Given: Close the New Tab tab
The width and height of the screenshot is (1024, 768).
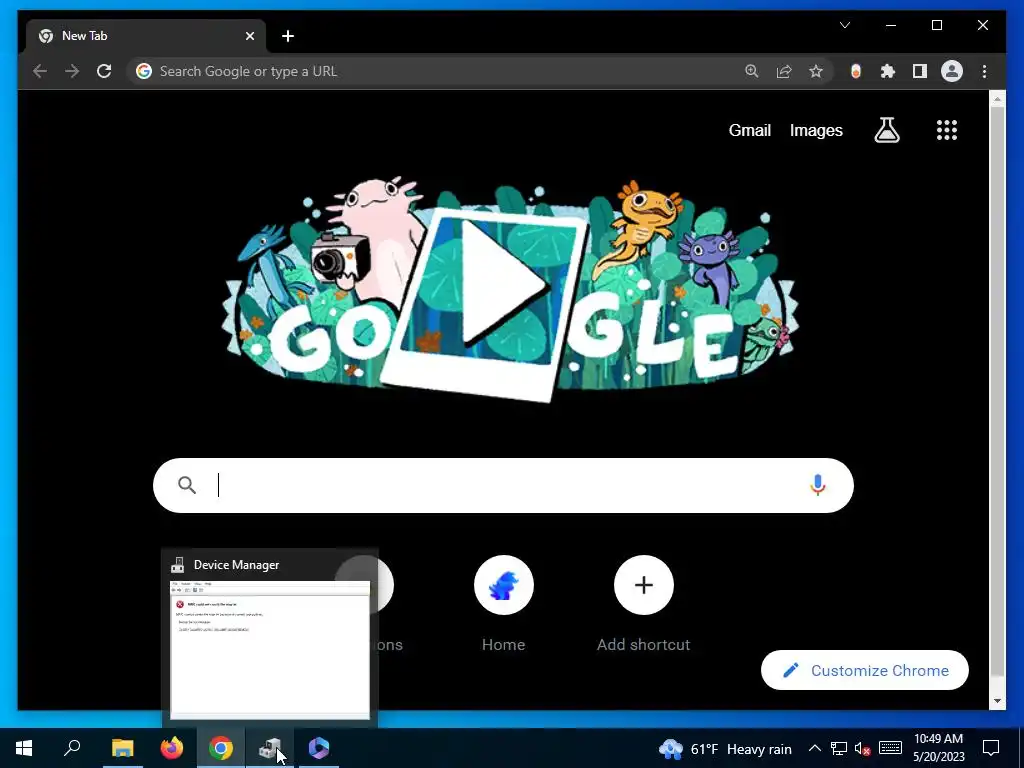Looking at the screenshot, I should tap(249, 36).
